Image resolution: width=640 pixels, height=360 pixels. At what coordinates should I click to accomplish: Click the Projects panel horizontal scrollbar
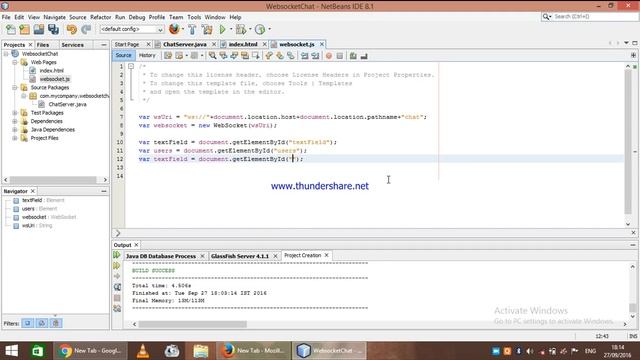(53, 180)
